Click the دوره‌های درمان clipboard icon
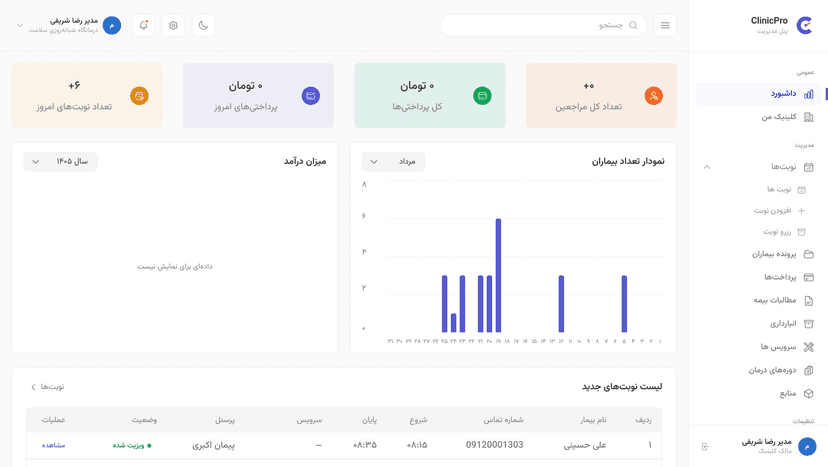The image size is (828, 467). click(x=808, y=370)
